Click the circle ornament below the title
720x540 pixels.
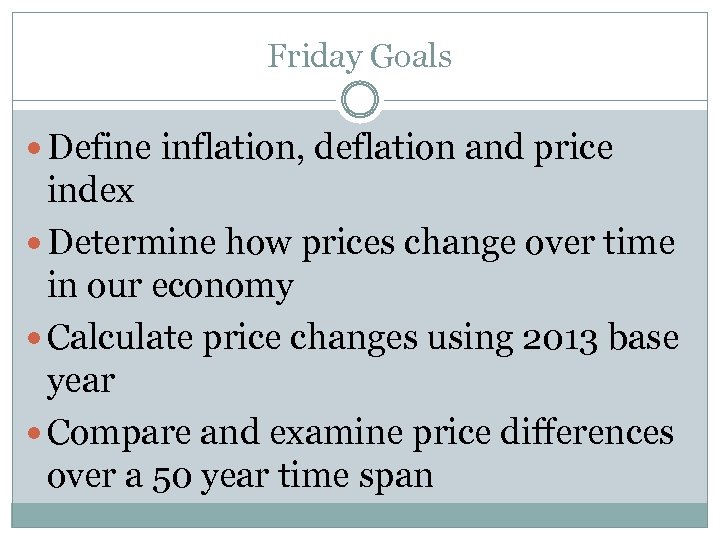click(360, 101)
